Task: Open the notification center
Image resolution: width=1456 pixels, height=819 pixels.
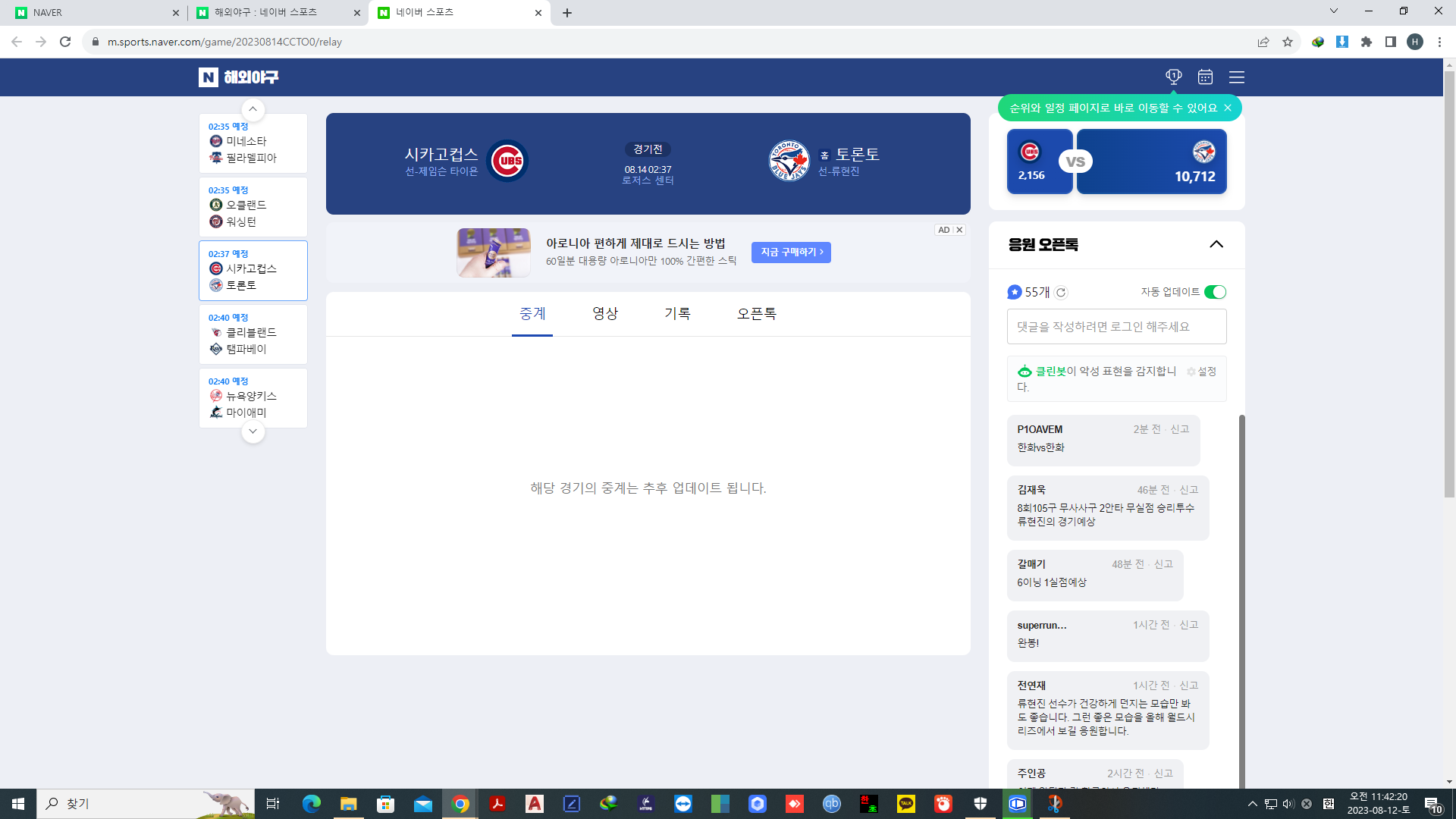Action: [x=1432, y=804]
